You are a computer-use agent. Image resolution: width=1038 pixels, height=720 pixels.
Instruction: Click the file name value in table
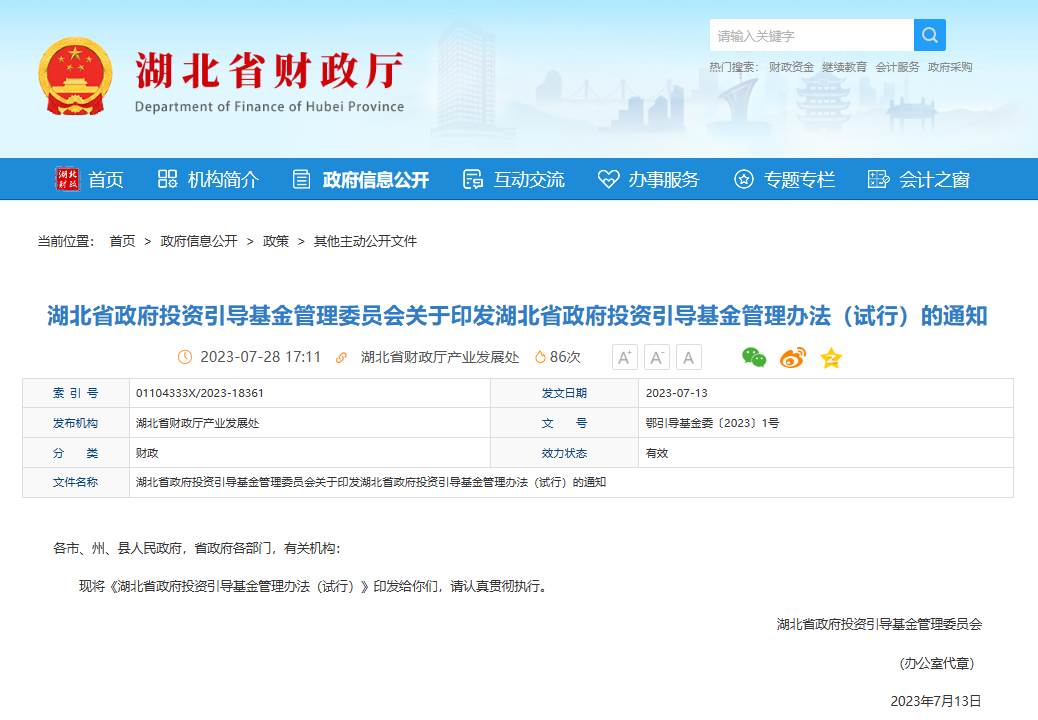(x=371, y=482)
